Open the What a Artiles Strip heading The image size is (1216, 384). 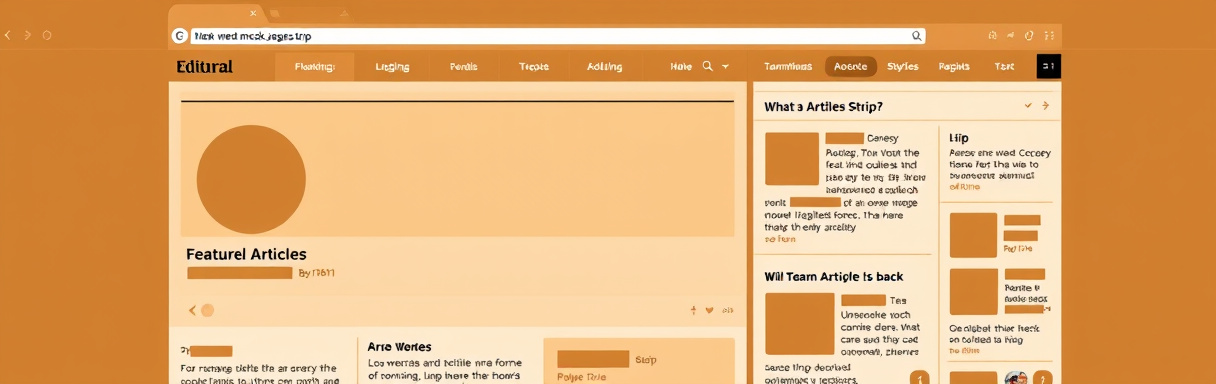tap(823, 106)
